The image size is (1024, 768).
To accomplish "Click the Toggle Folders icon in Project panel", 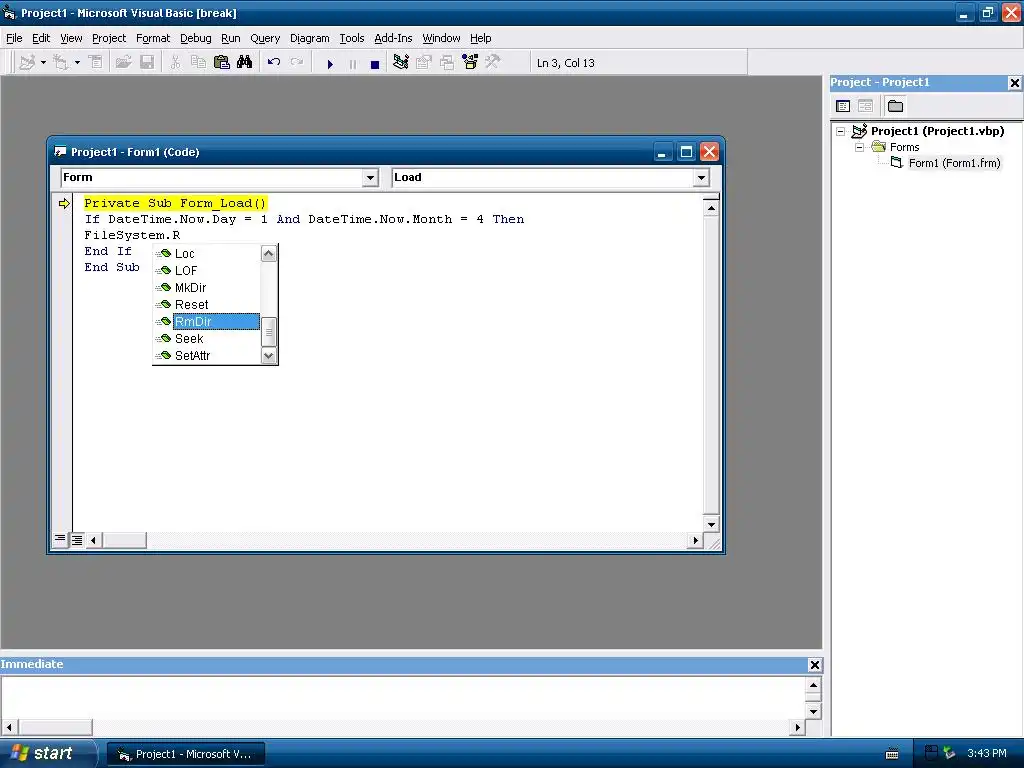I will pyautogui.click(x=895, y=106).
